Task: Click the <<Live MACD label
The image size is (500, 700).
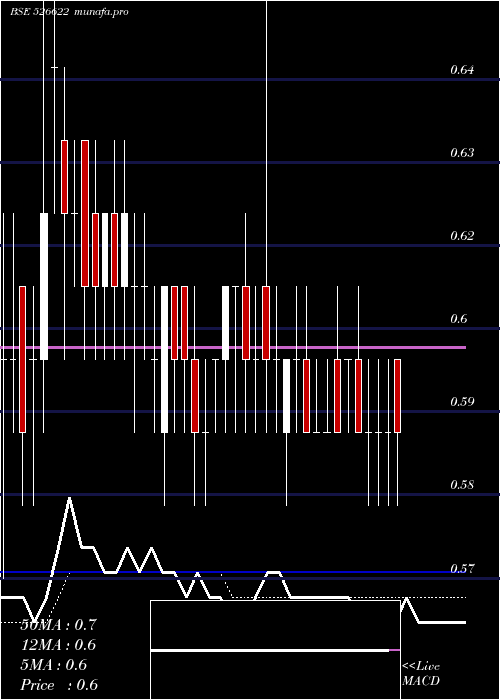Action: pos(421,674)
